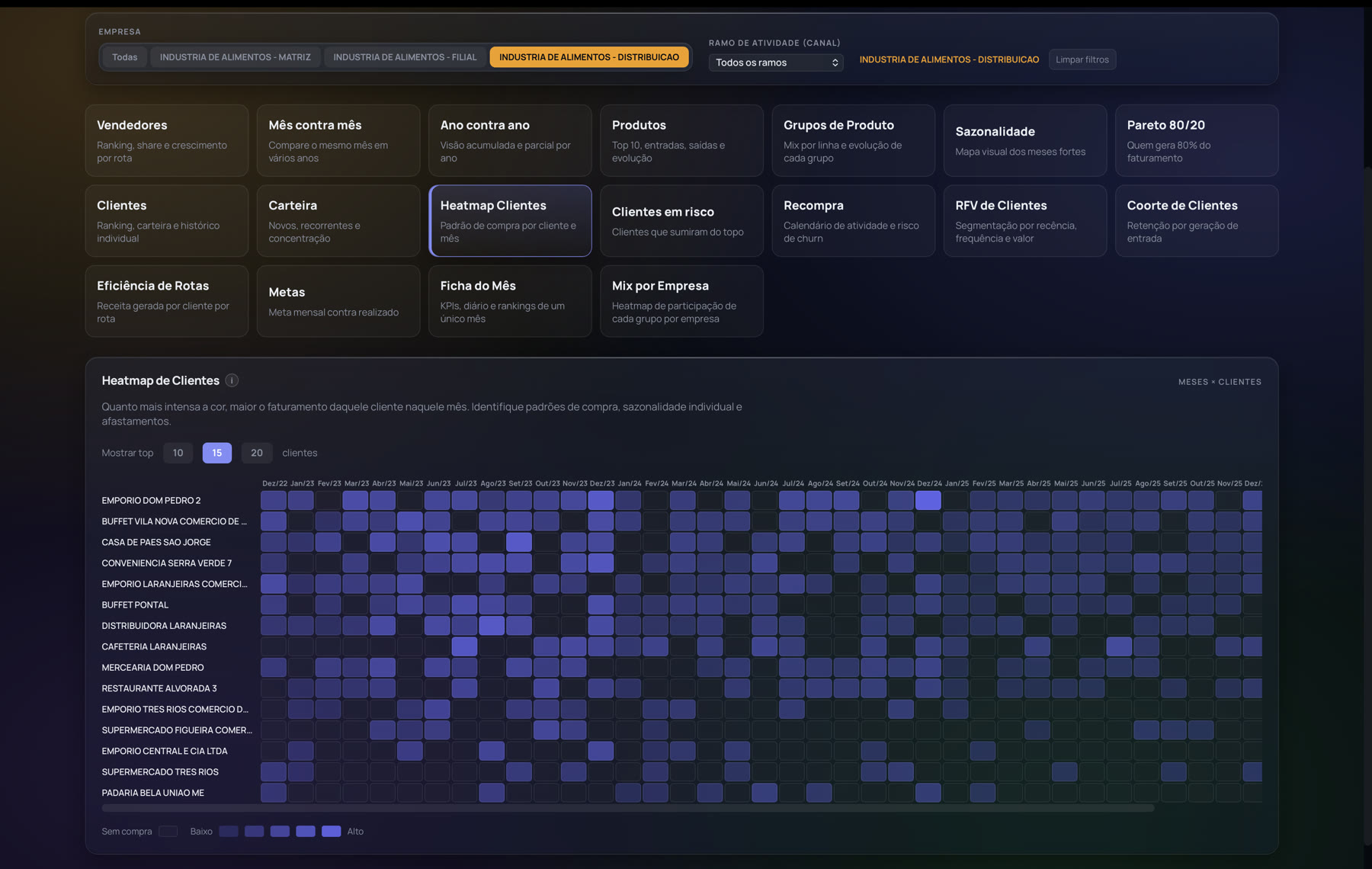Select the Todas company filter

(124, 57)
